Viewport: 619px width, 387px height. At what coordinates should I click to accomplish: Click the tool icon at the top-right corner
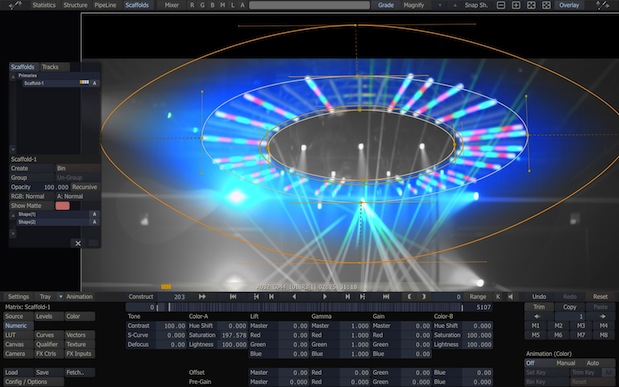pyautogui.click(x=602, y=5)
